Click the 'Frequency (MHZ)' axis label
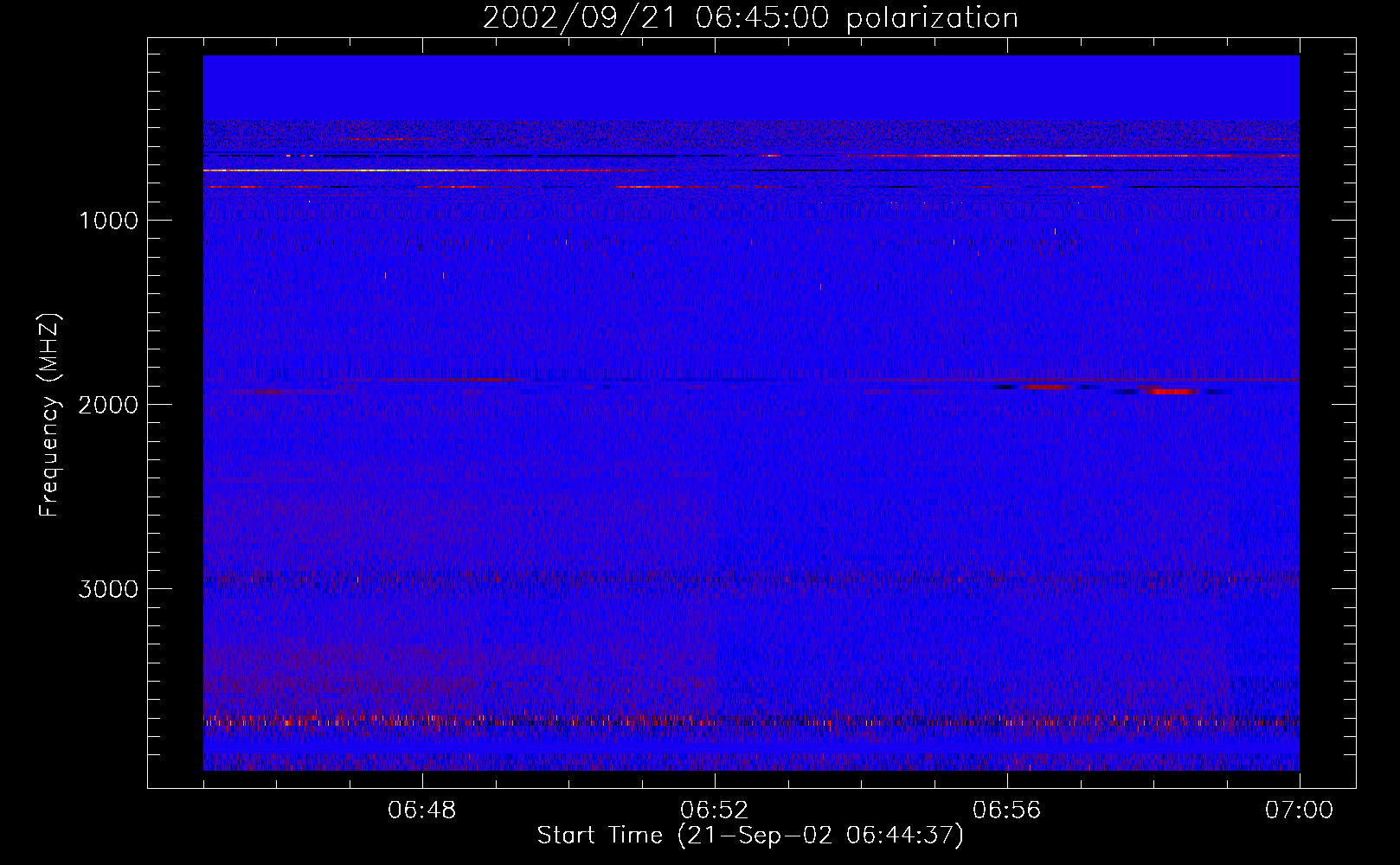Viewport: 1400px width, 865px height. [x=50, y=415]
